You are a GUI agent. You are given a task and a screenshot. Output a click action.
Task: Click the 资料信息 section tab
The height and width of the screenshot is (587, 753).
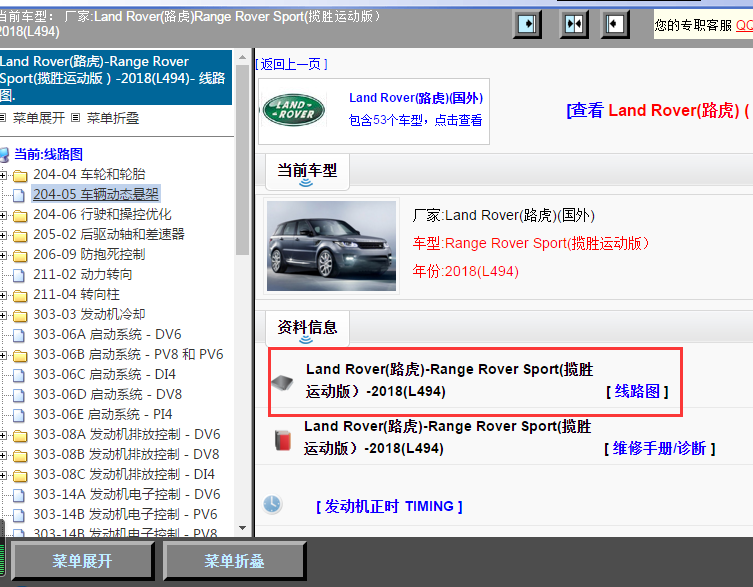[x=307, y=328]
